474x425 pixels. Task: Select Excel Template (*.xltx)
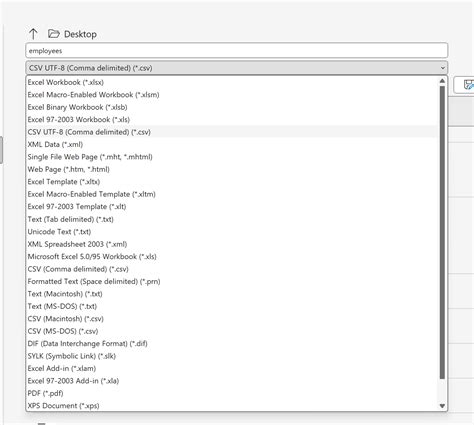(x=232, y=182)
